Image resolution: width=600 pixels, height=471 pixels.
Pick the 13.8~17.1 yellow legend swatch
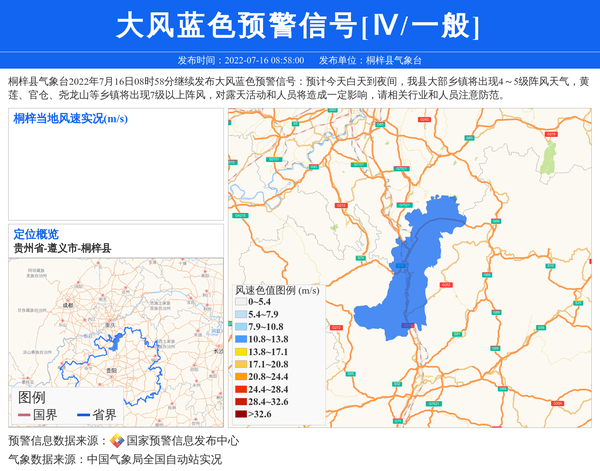[x=241, y=352]
